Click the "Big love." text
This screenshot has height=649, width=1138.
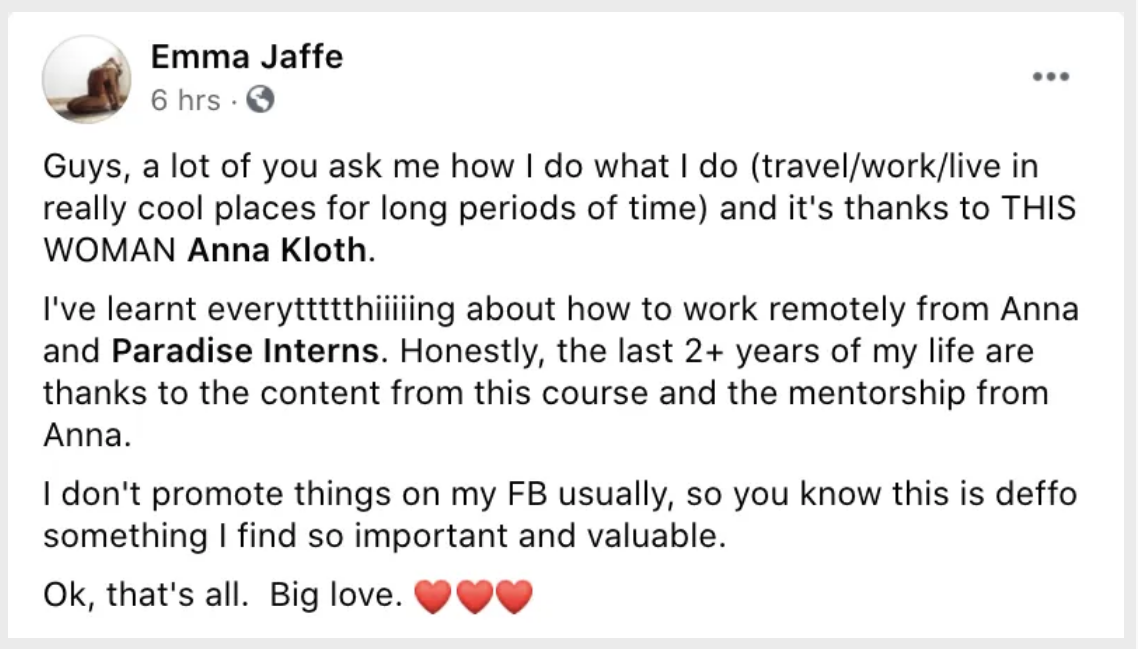tap(334, 597)
